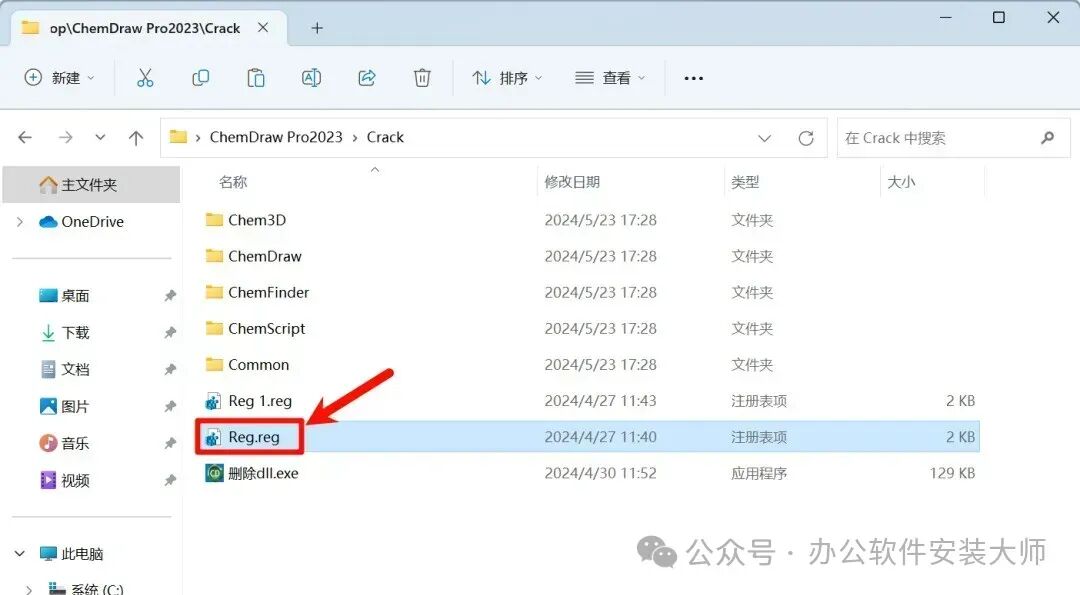Viewport: 1080px width, 595px height.
Task: Unpin 文档 using its pin icon
Action: [x=169, y=370]
